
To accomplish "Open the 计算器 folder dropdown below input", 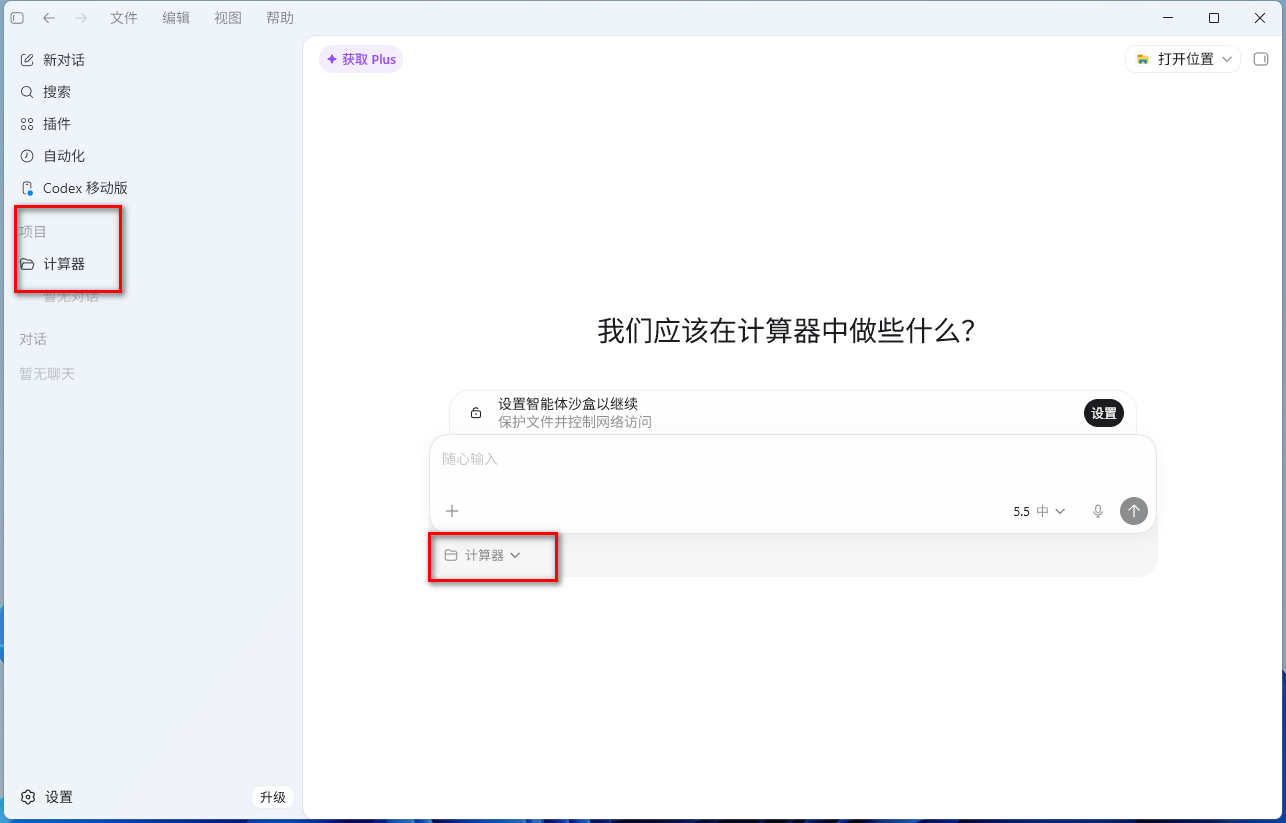I will 483,555.
